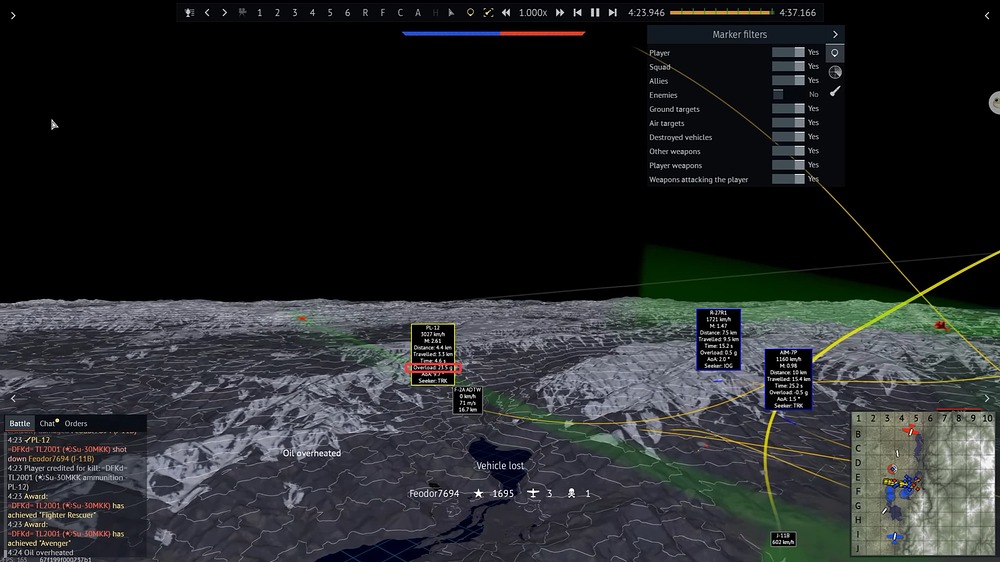Toggle the Player marker filter
The width and height of the screenshot is (1000, 562).
tap(788, 52)
